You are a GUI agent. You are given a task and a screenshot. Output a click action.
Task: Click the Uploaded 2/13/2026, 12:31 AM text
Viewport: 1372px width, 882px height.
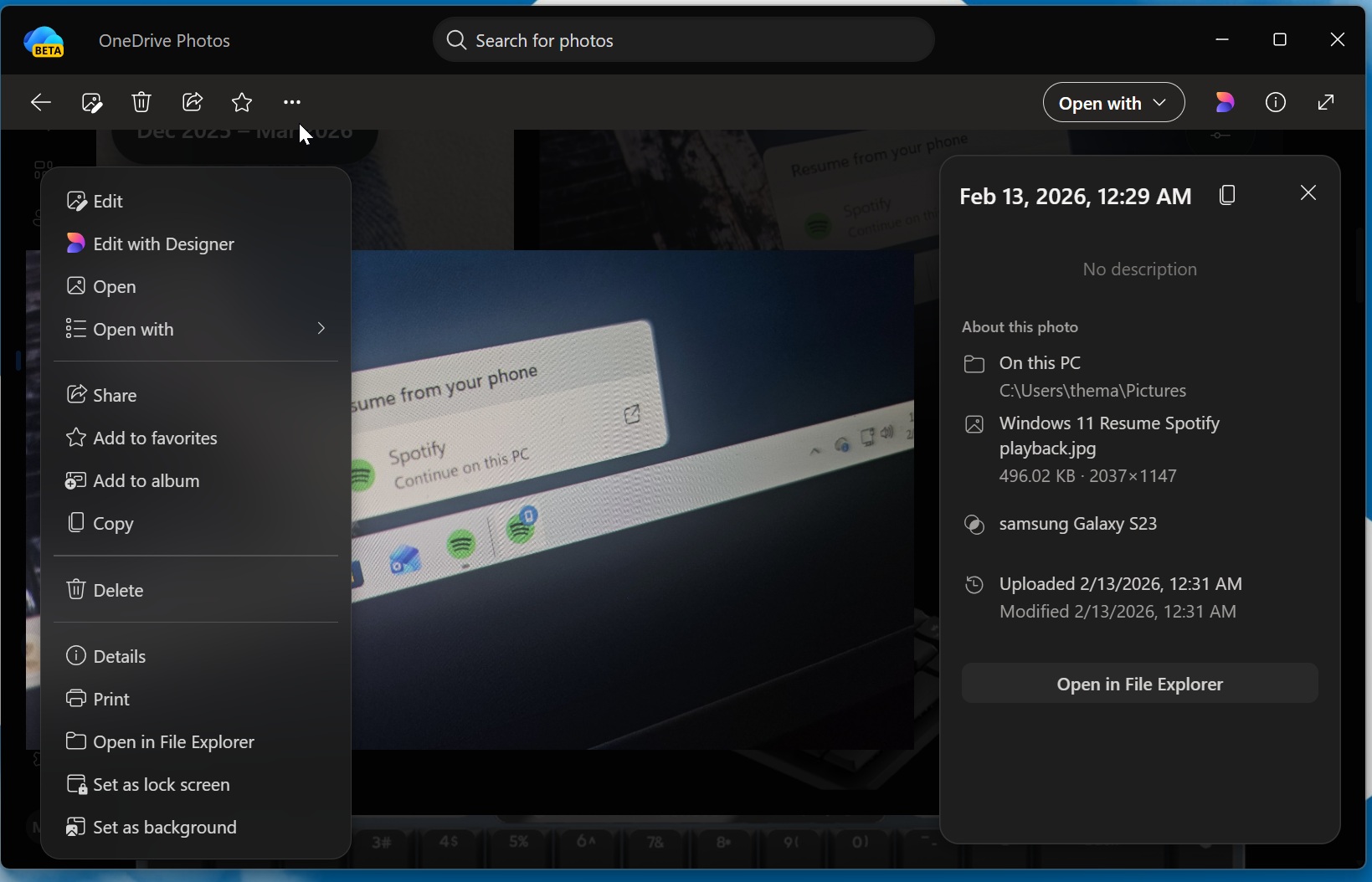click(x=1121, y=584)
